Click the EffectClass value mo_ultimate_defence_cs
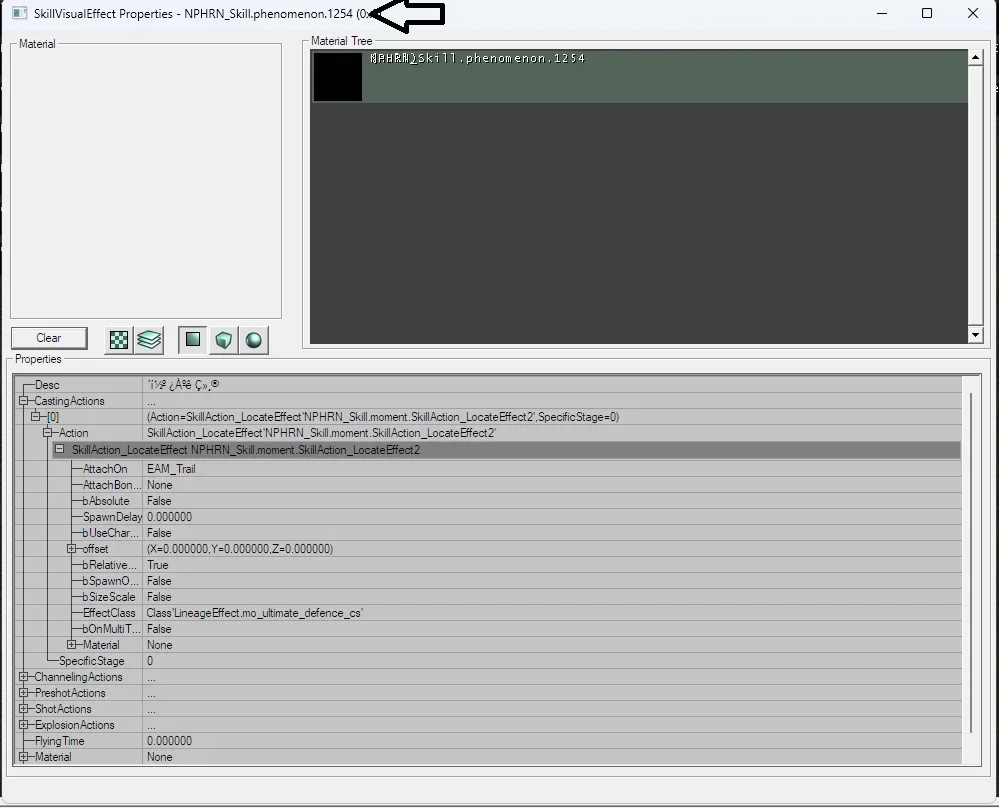 pos(254,613)
